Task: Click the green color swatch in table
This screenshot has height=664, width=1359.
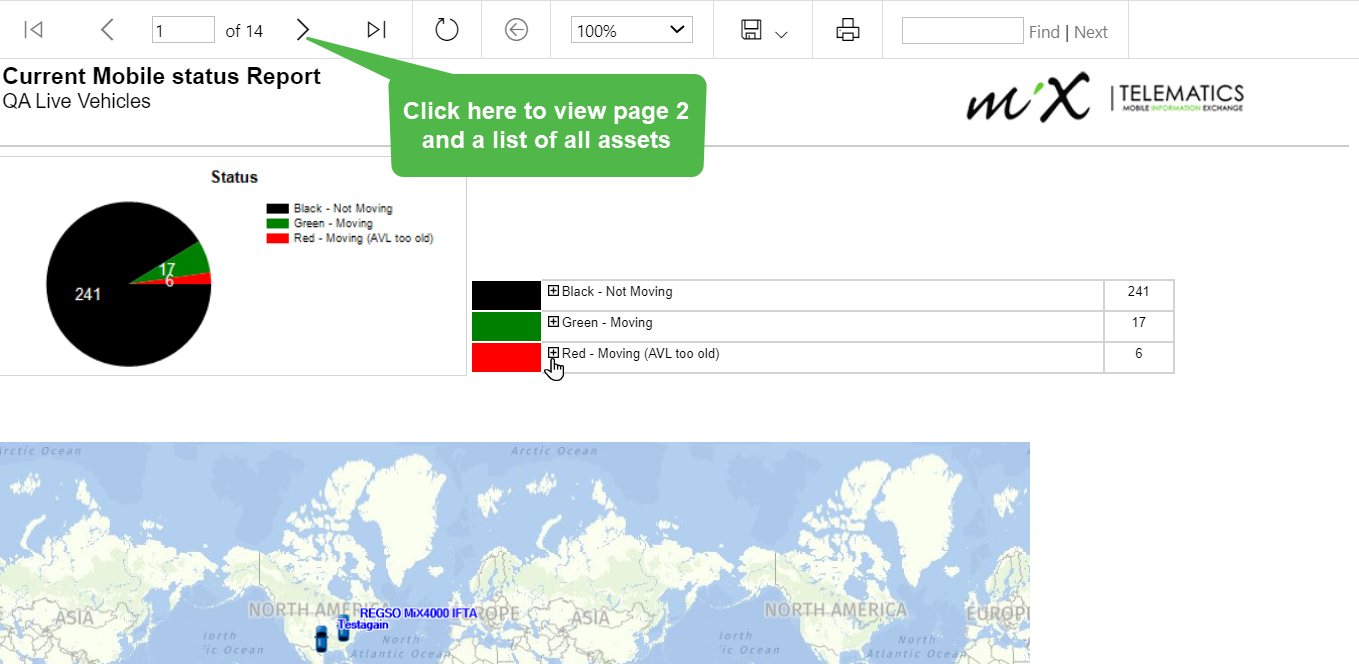Action: 506,326
